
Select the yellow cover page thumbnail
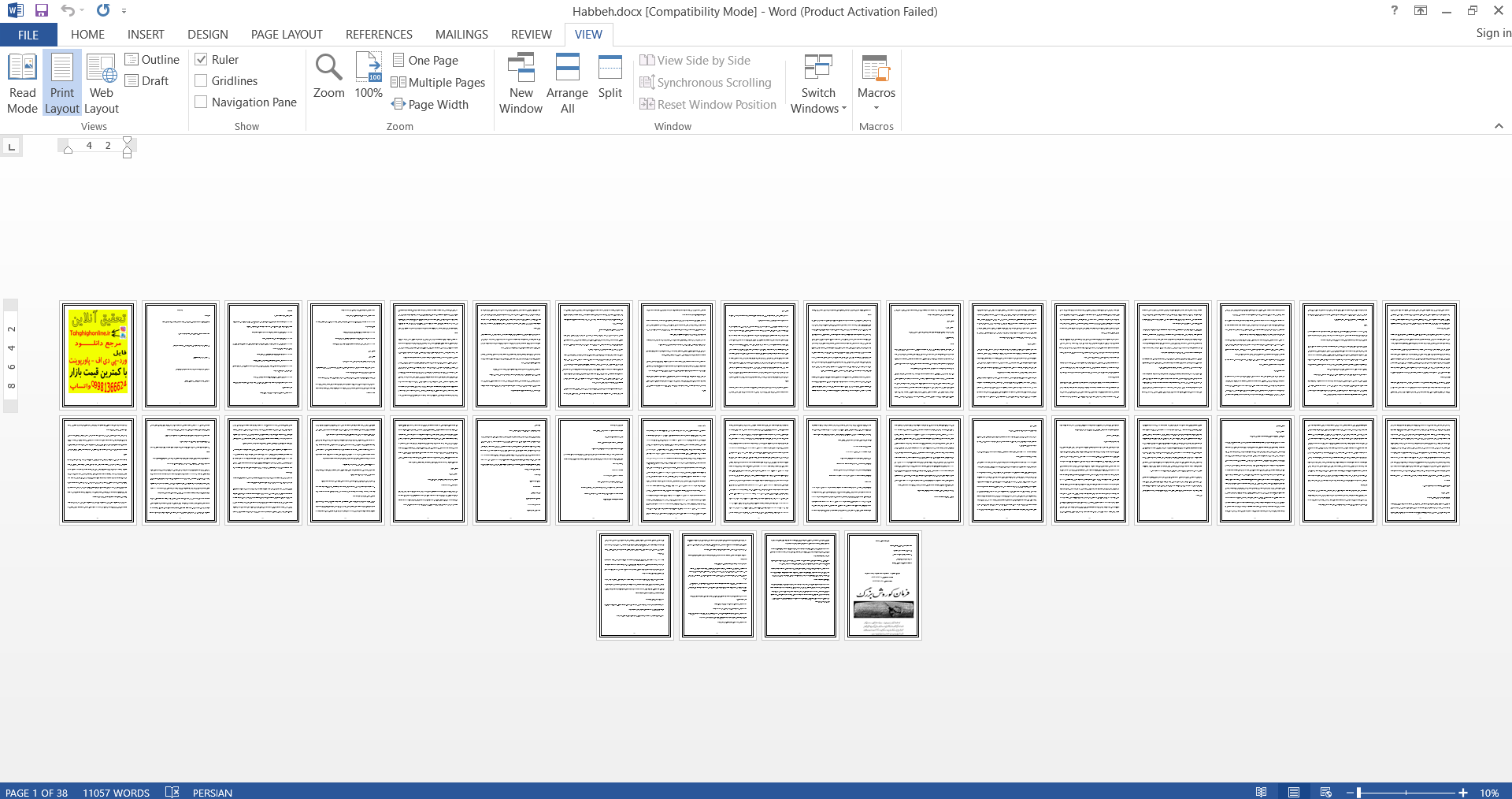coord(98,355)
